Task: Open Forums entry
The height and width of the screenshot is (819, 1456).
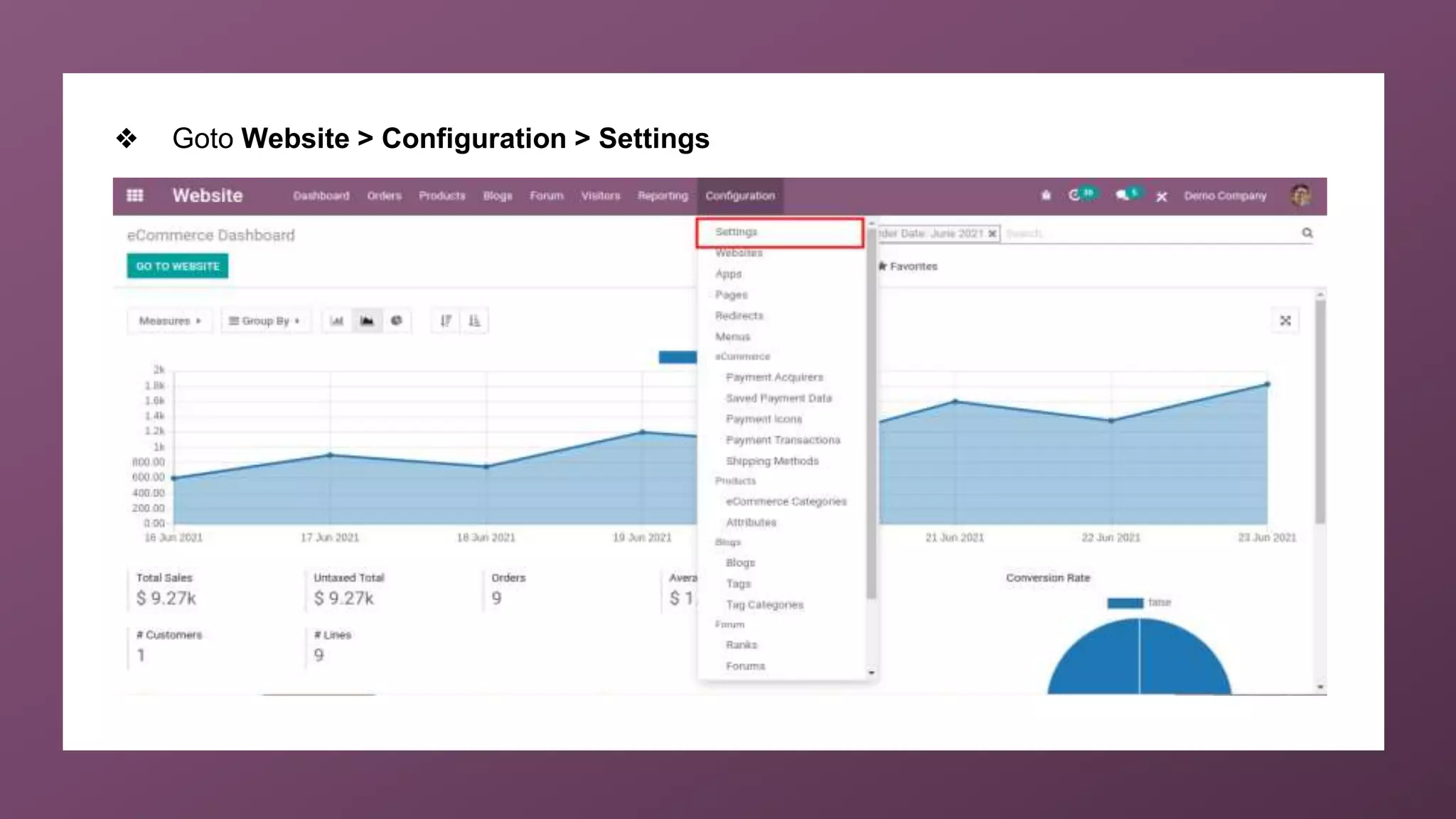Action: [x=745, y=665]
